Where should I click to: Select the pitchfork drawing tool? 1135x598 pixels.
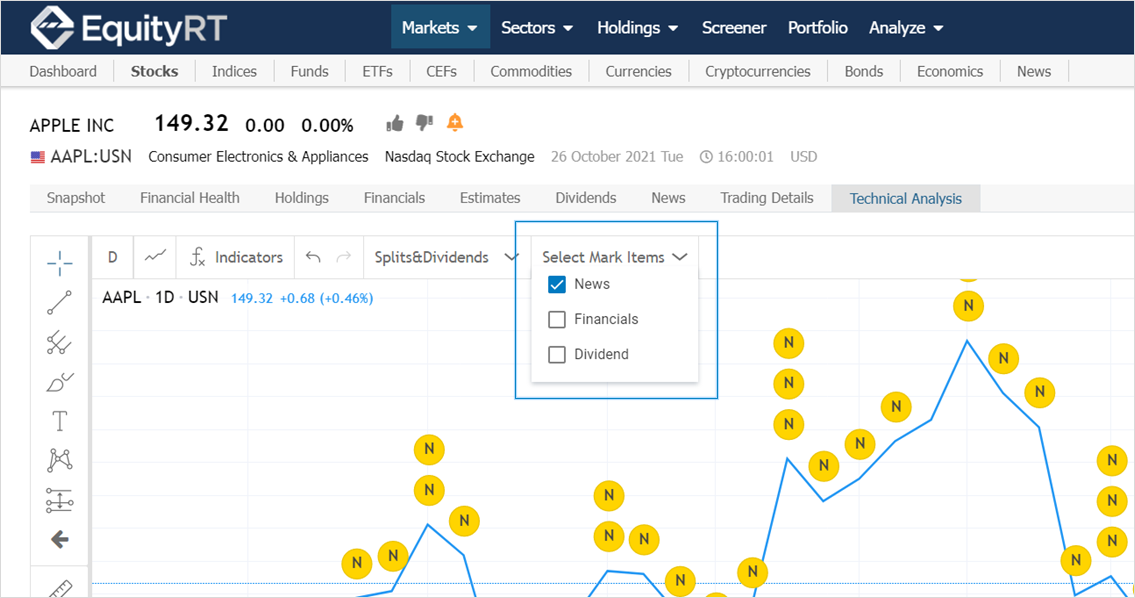coord(59,342)
